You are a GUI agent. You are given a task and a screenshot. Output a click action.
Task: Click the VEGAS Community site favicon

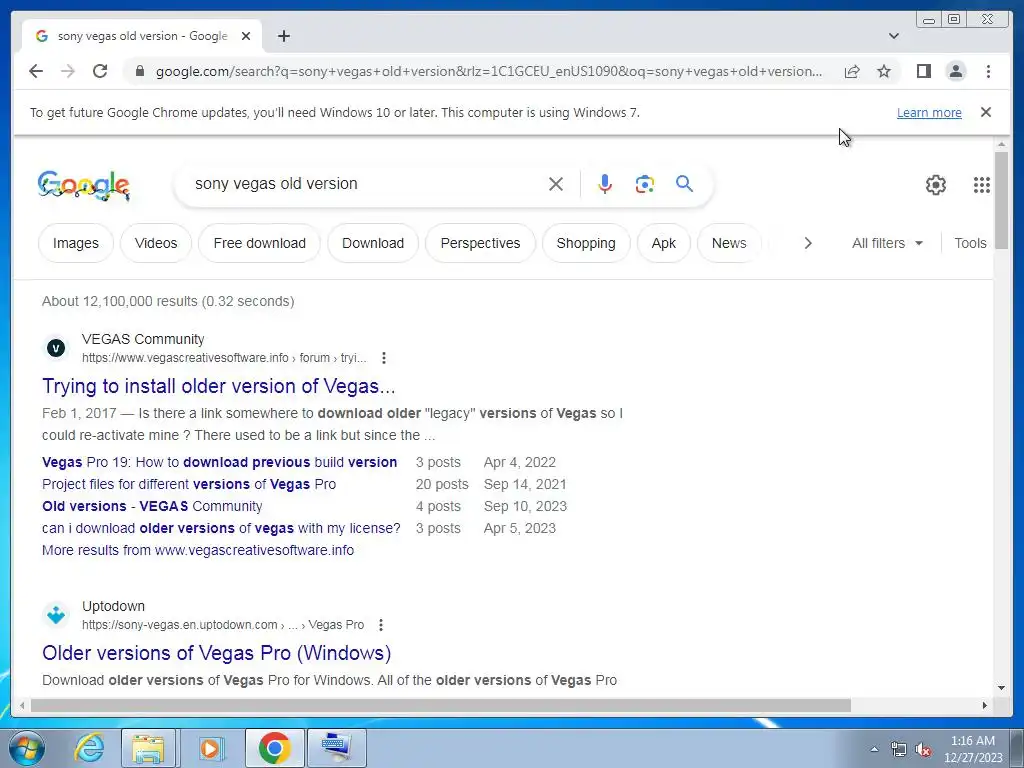point(56,348)
